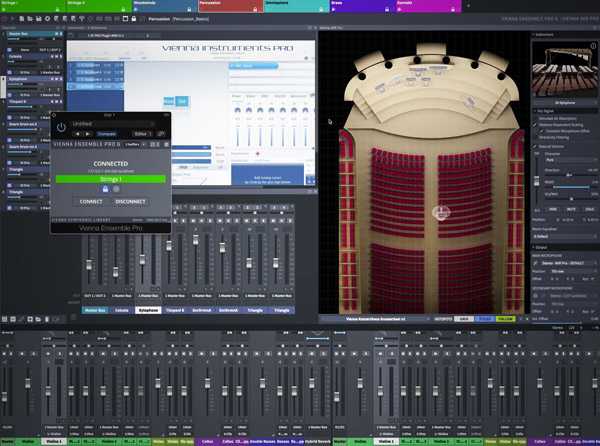This screenshot has width=600, height=446.
Task: Click the plugin window settings icon at top-left
Action: point(54,115)
